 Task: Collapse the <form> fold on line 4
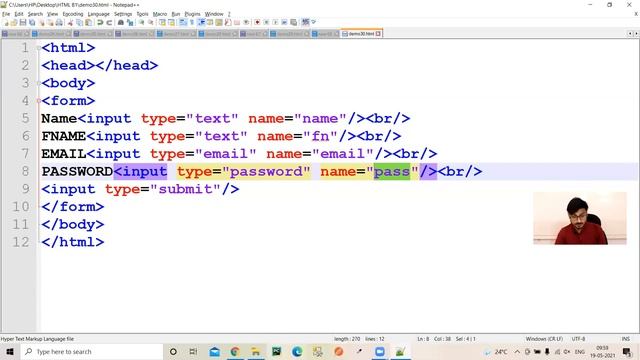(x=39, y=100)
